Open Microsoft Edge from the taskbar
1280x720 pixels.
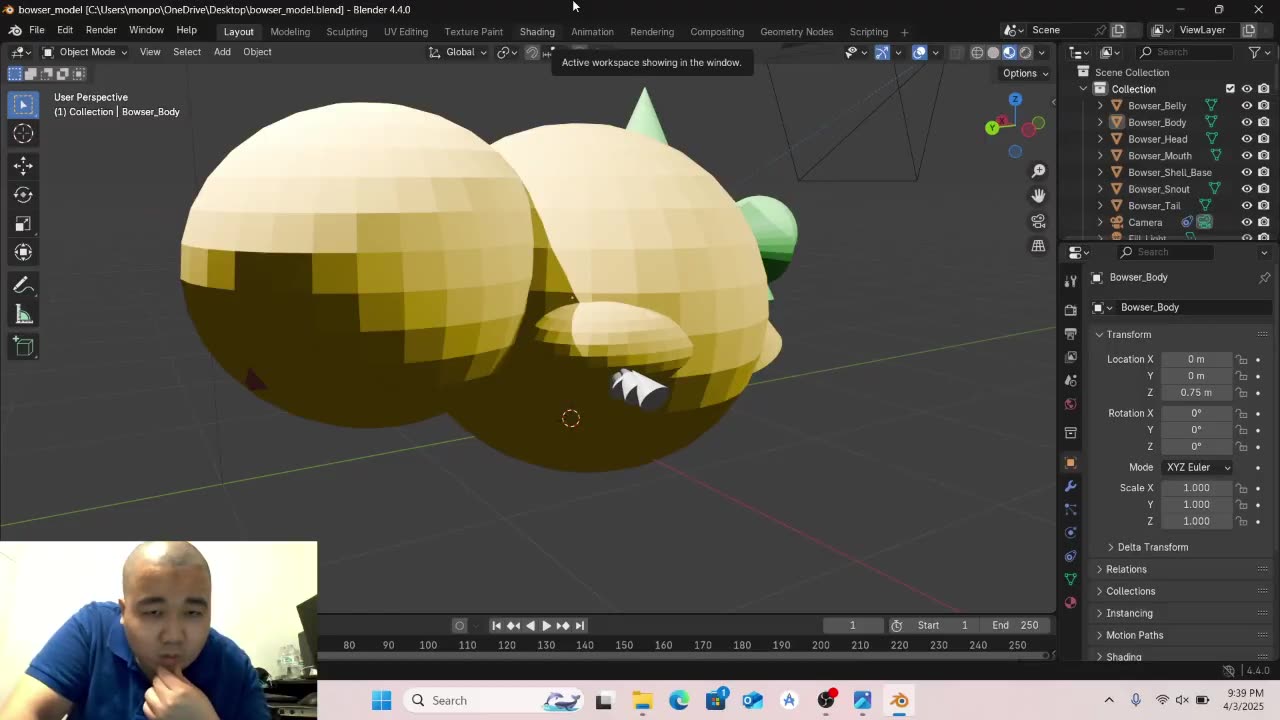click(679, 700)
